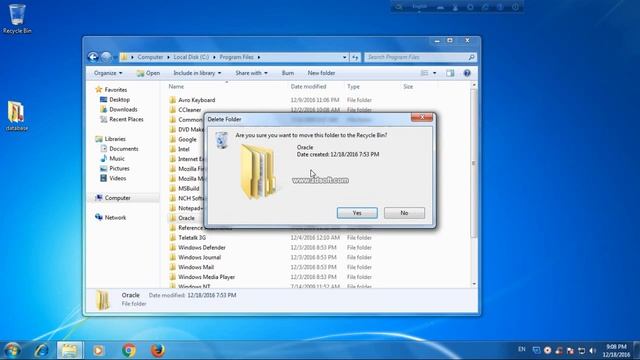Launch Google Chrome from taskbar
640x360 pixels.
pyautogui.click(x=129, y=350)
